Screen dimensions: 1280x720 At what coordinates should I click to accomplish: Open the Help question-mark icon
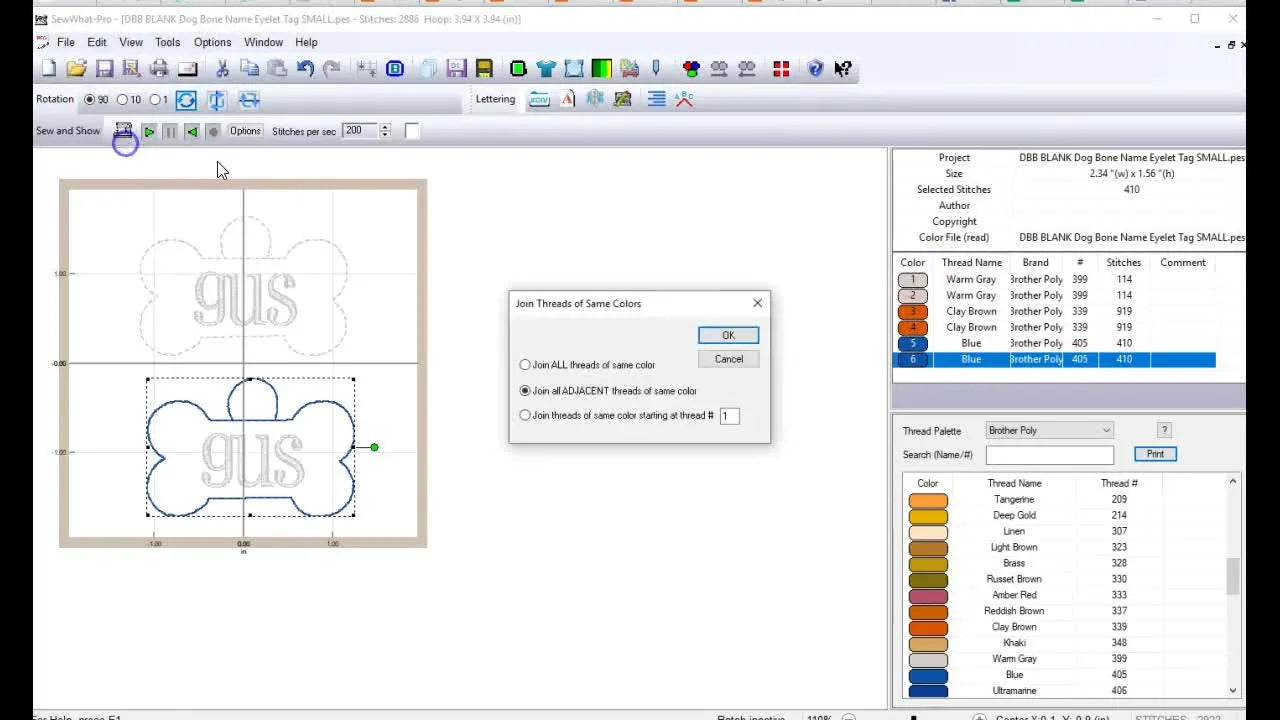(815, 68)
